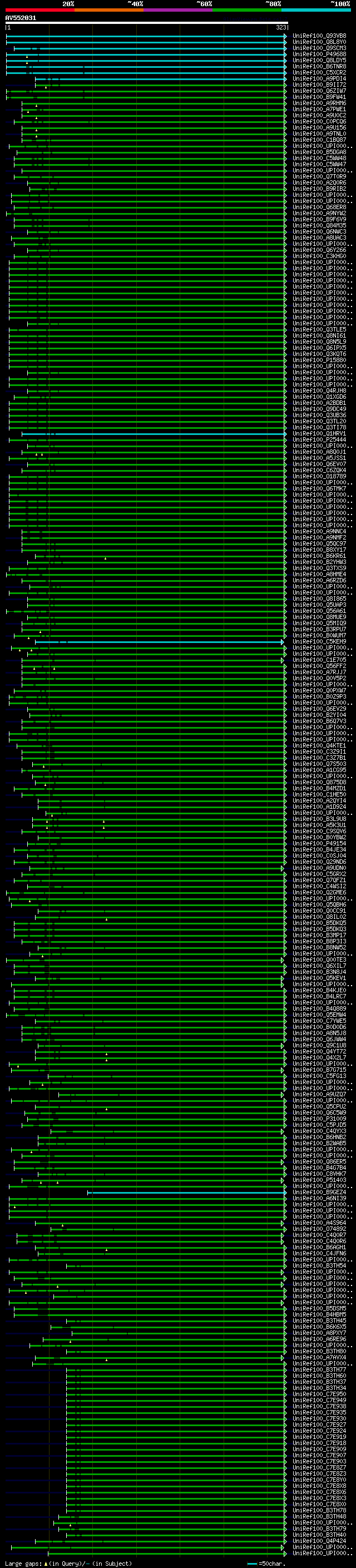The height and width of the screenshot is (1568, 356).
Task: Click the UniRef100_Q8I865 label
Action: [x=319, y=599]
